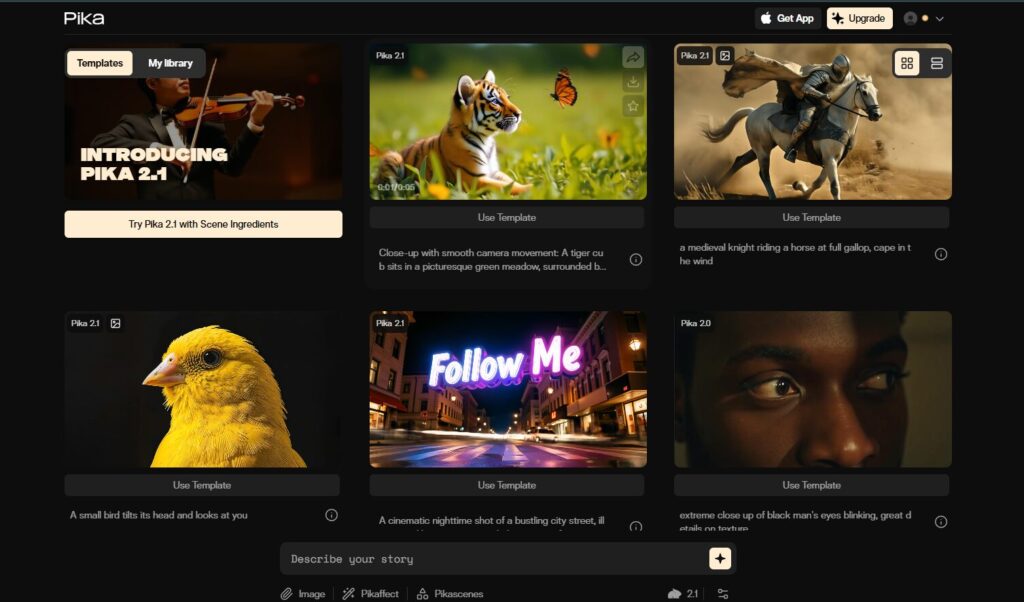Click Try Pika 2.1 with Scene Ingredients
1024x602 pixels.
click(203, 224)
